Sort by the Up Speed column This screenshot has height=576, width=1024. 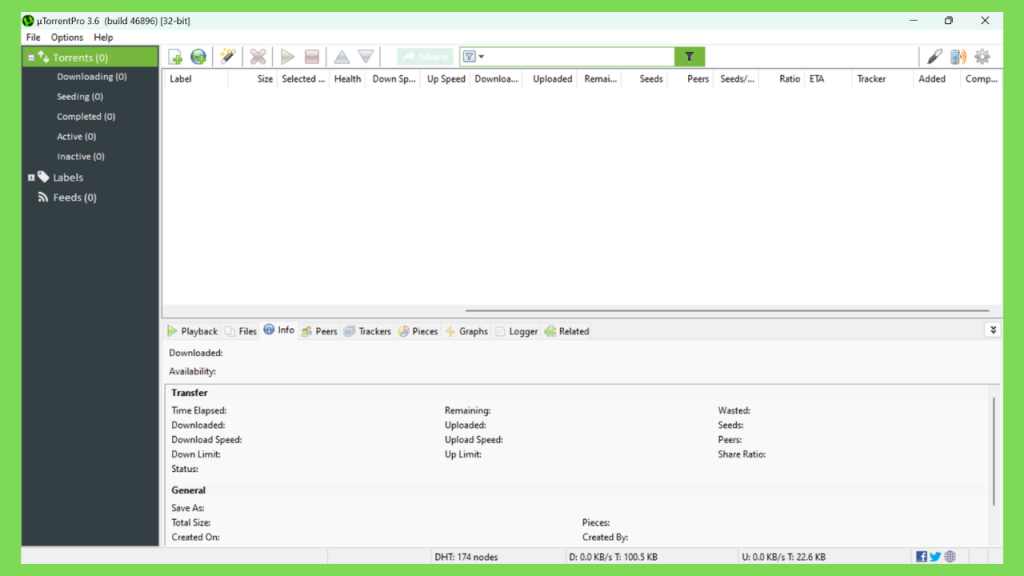pyautogui.click(x=446, y=79)
